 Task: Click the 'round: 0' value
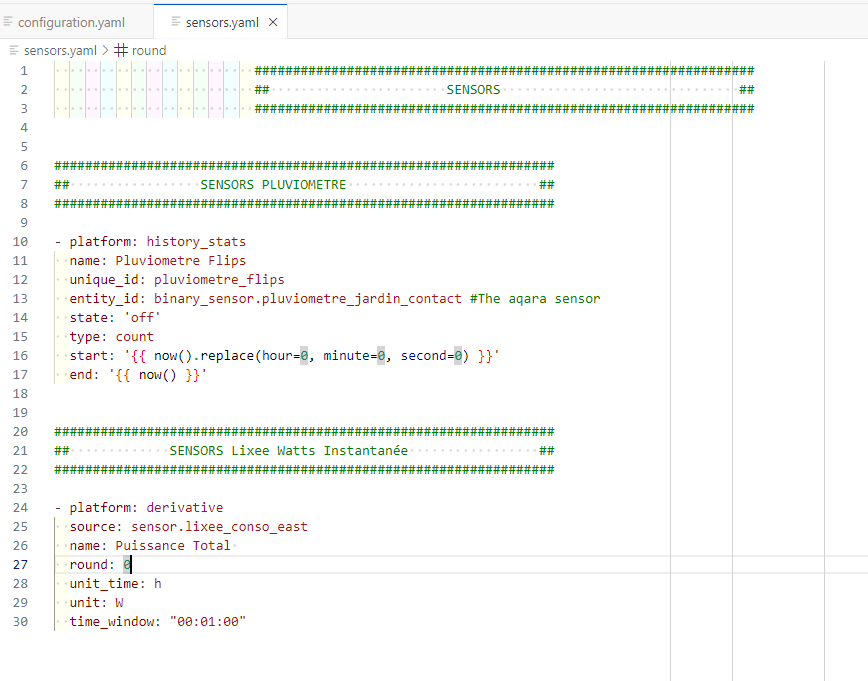[127, 565]
